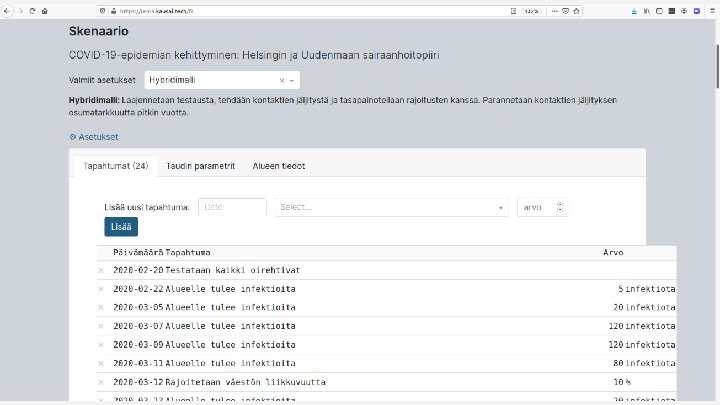
Task: Select '2020-02-20 Testataan kaikki oirehtivat' row text
Action: (207, 270)
